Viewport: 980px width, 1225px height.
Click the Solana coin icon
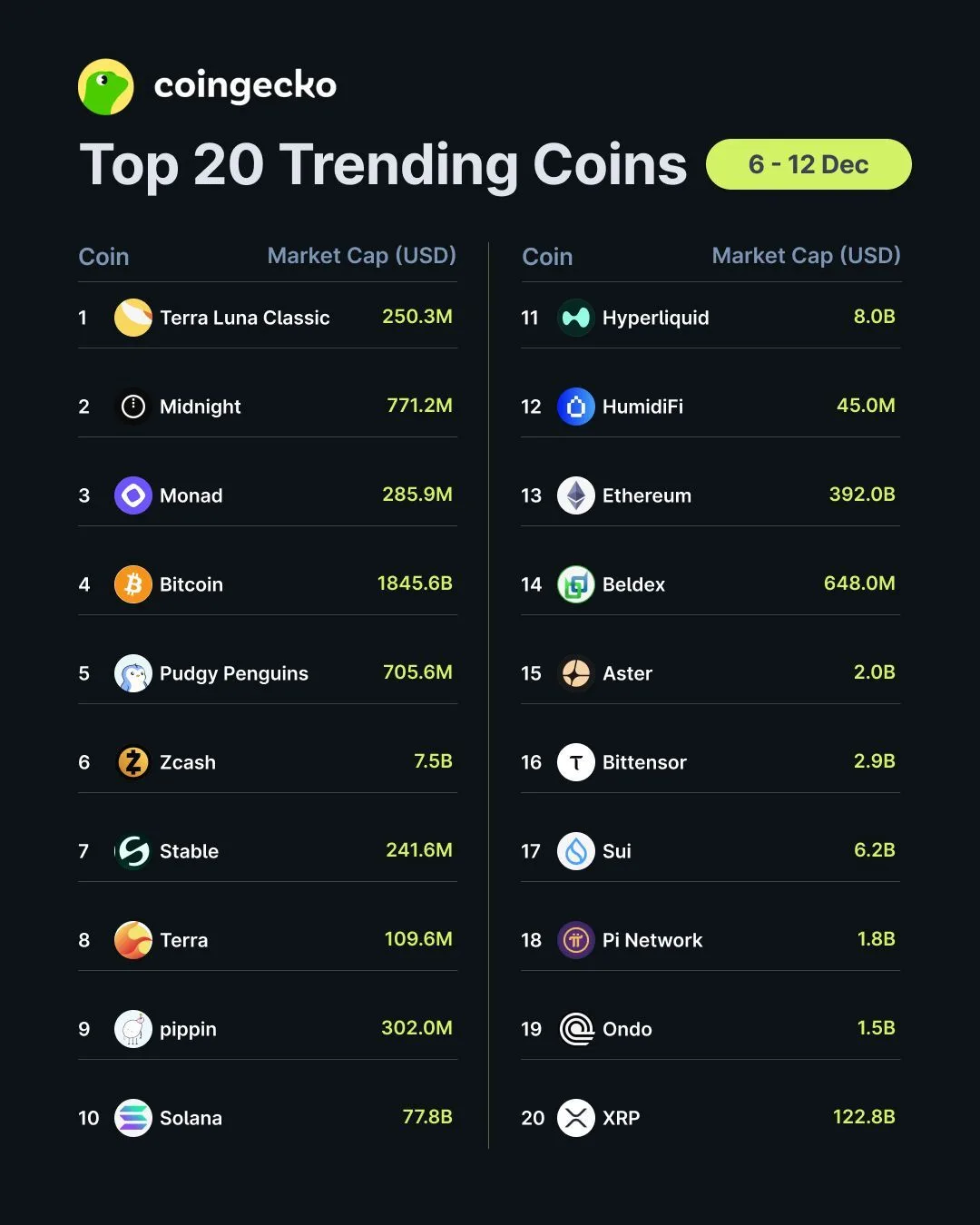pyautogui.click(x=133, y=1118)
